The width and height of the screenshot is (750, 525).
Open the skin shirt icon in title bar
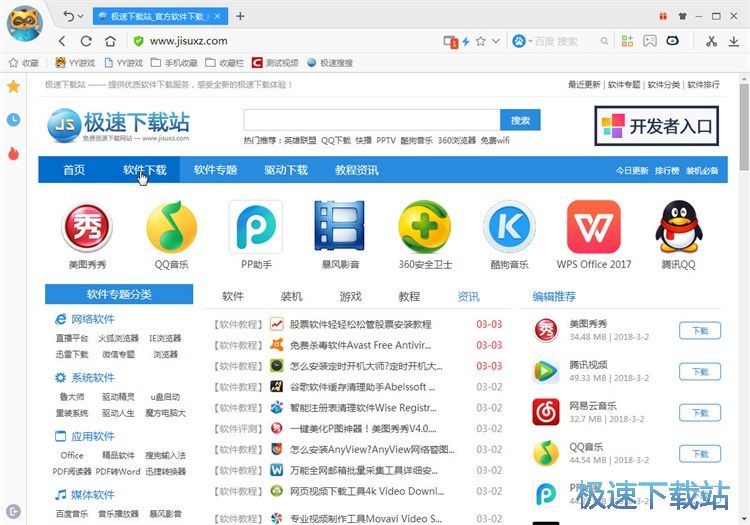[x=683, y=16]
